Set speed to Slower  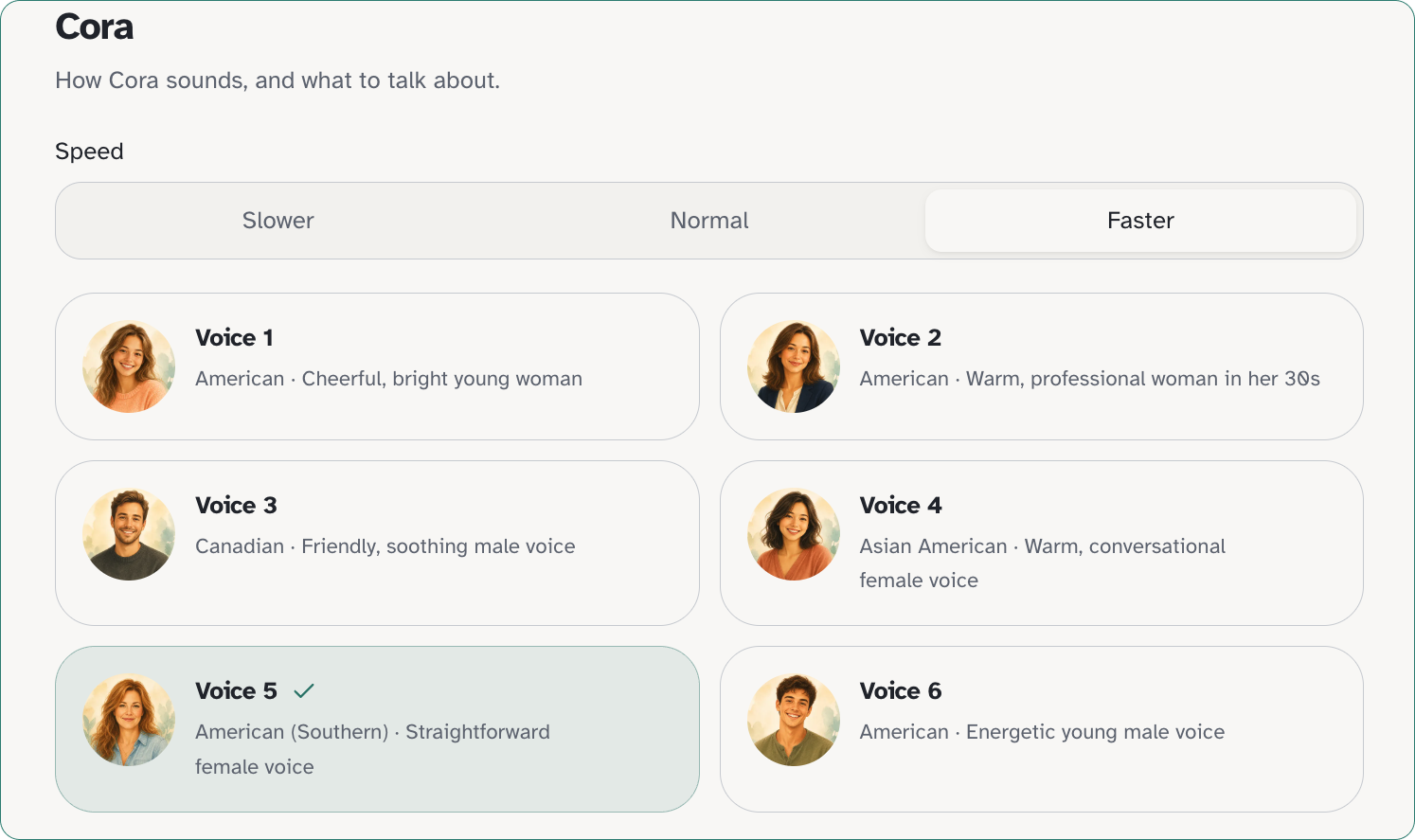point(278,221)
